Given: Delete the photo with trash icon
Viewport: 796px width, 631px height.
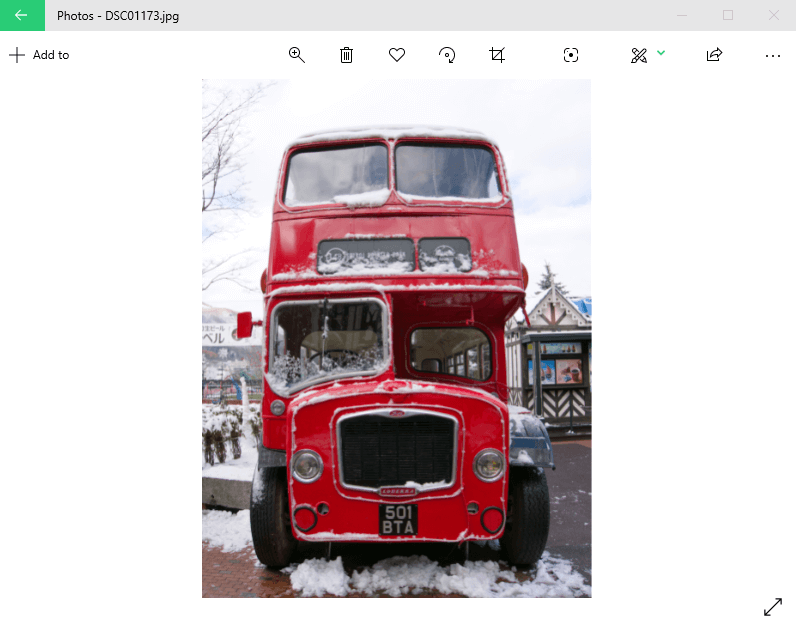Looking at the screenshot, I should tap(346, 55).
